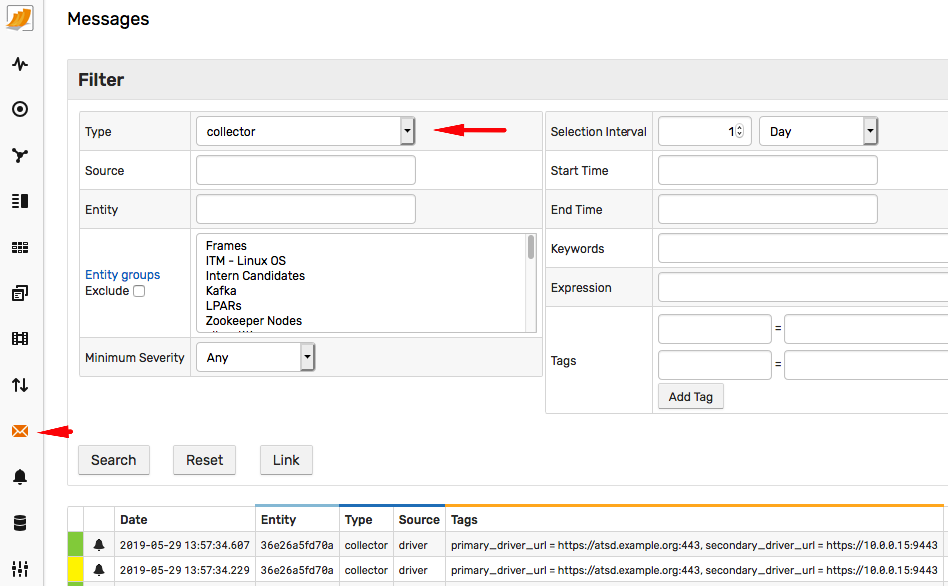Screen dimensions: 948x586
Task: Focus the End Time field
Action: (x=768, y=209)
